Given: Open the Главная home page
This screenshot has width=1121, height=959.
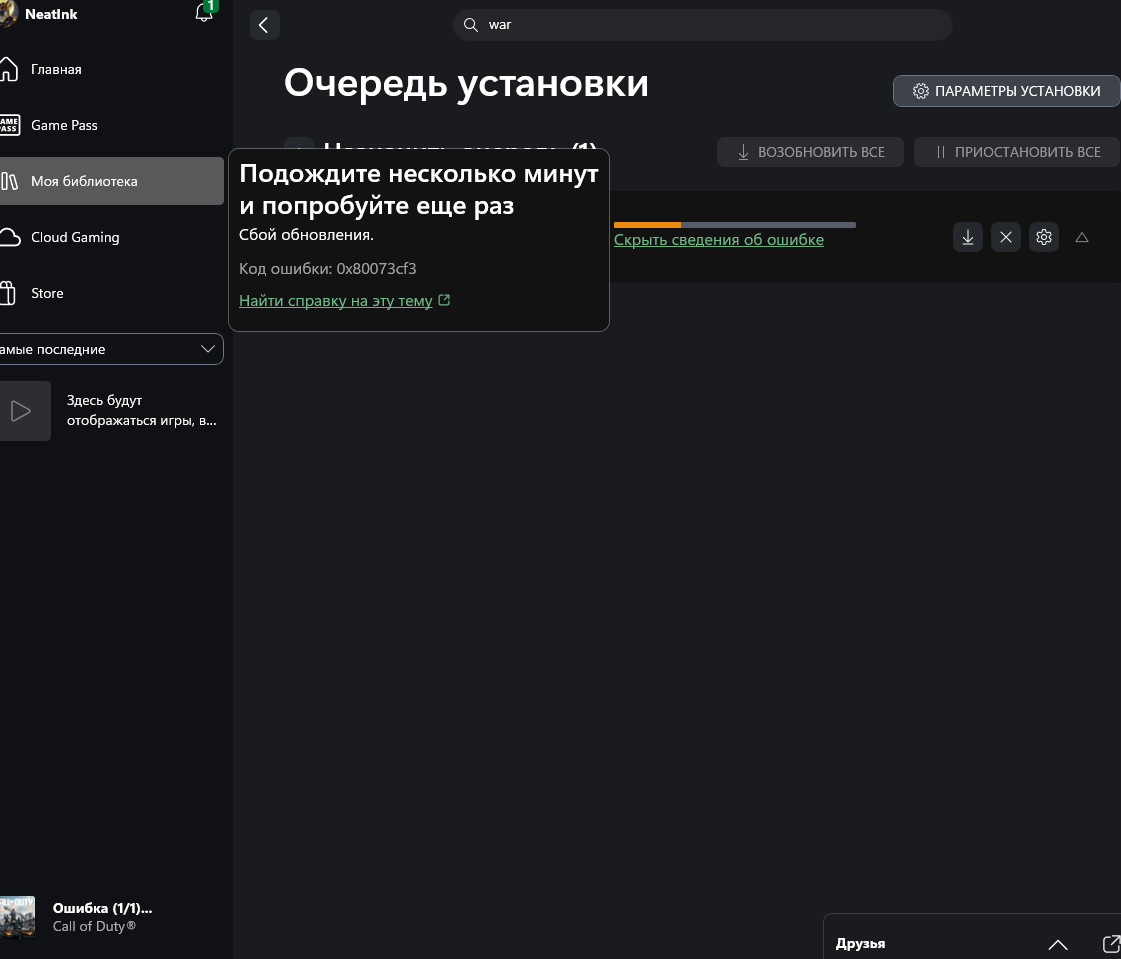Looking at the screenshot, I should point(112,69).
